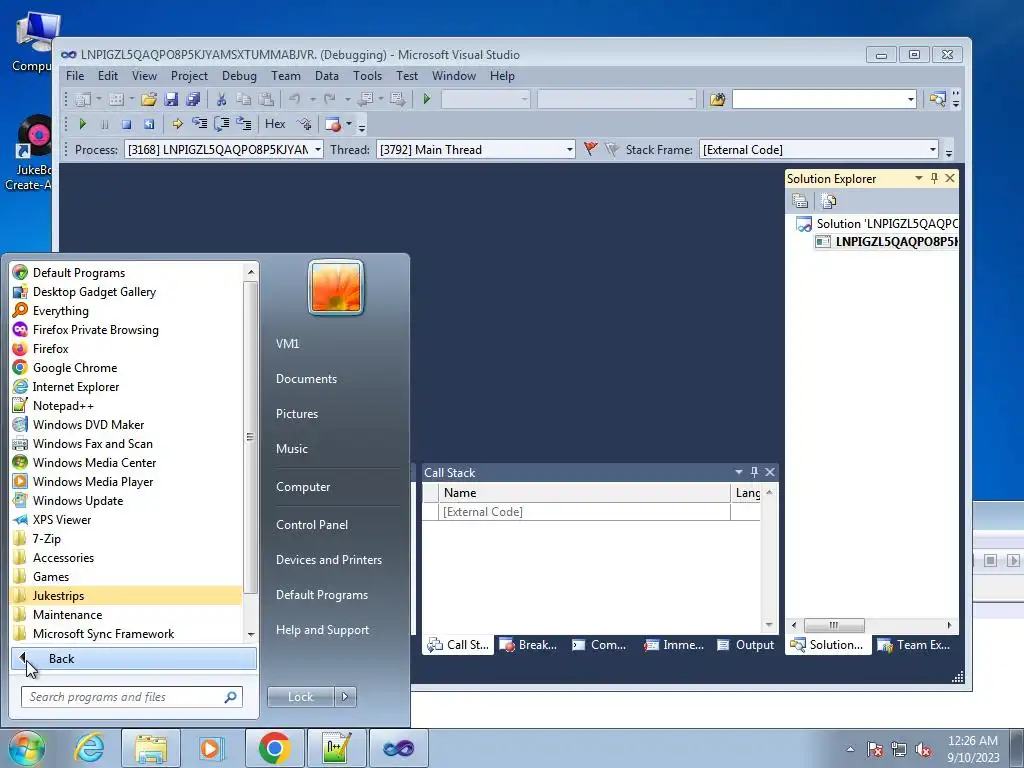
Task: Click Continue green play icon in Debug toolbar
Action: click(x=82, y=124)
